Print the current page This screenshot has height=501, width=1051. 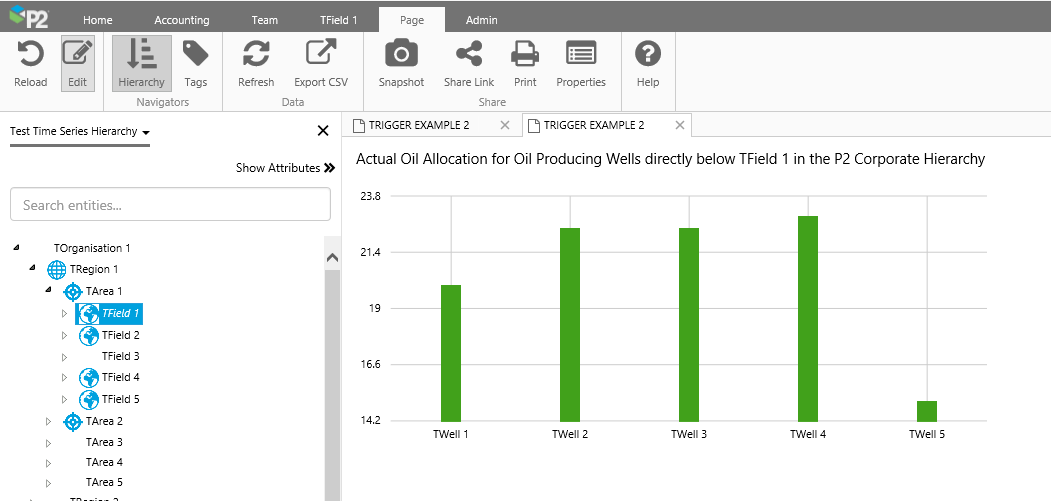[x=525, y=55]
